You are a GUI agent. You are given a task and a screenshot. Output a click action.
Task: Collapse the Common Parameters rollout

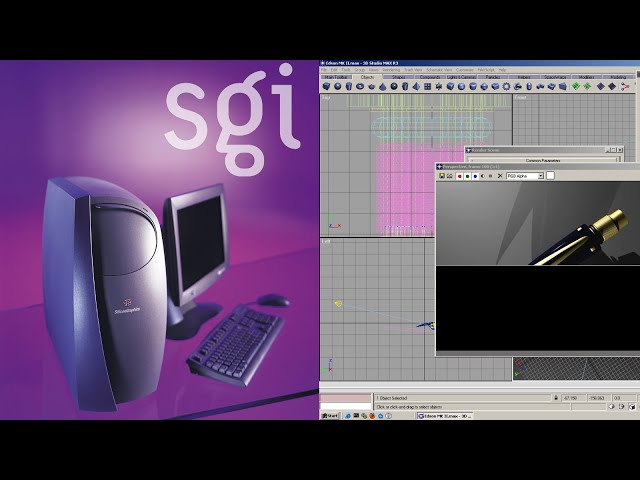[x=543, y=160]
